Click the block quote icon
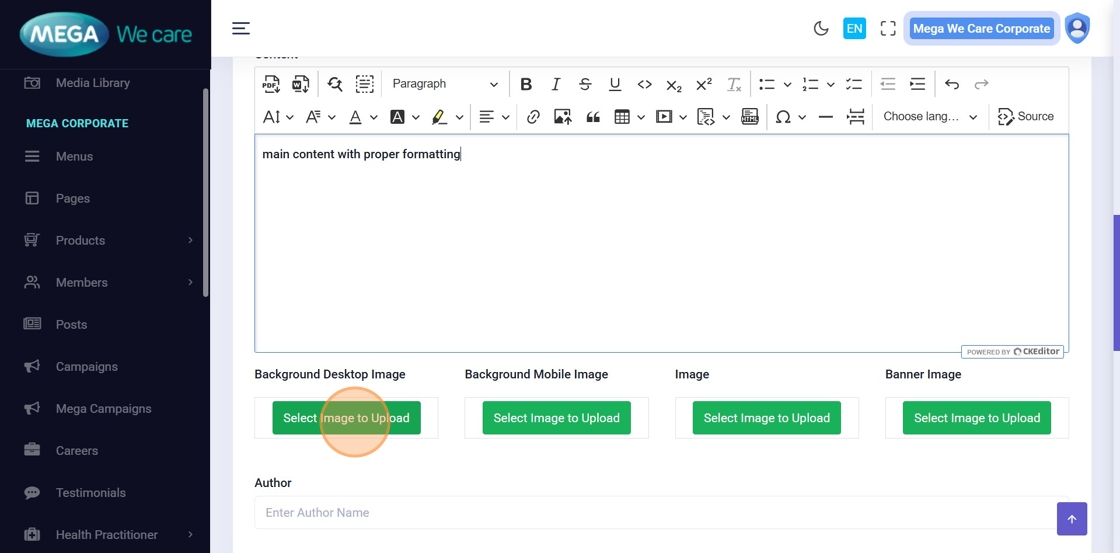Image resolution: width=1120 pixels, height=553 pixels. 593,117
